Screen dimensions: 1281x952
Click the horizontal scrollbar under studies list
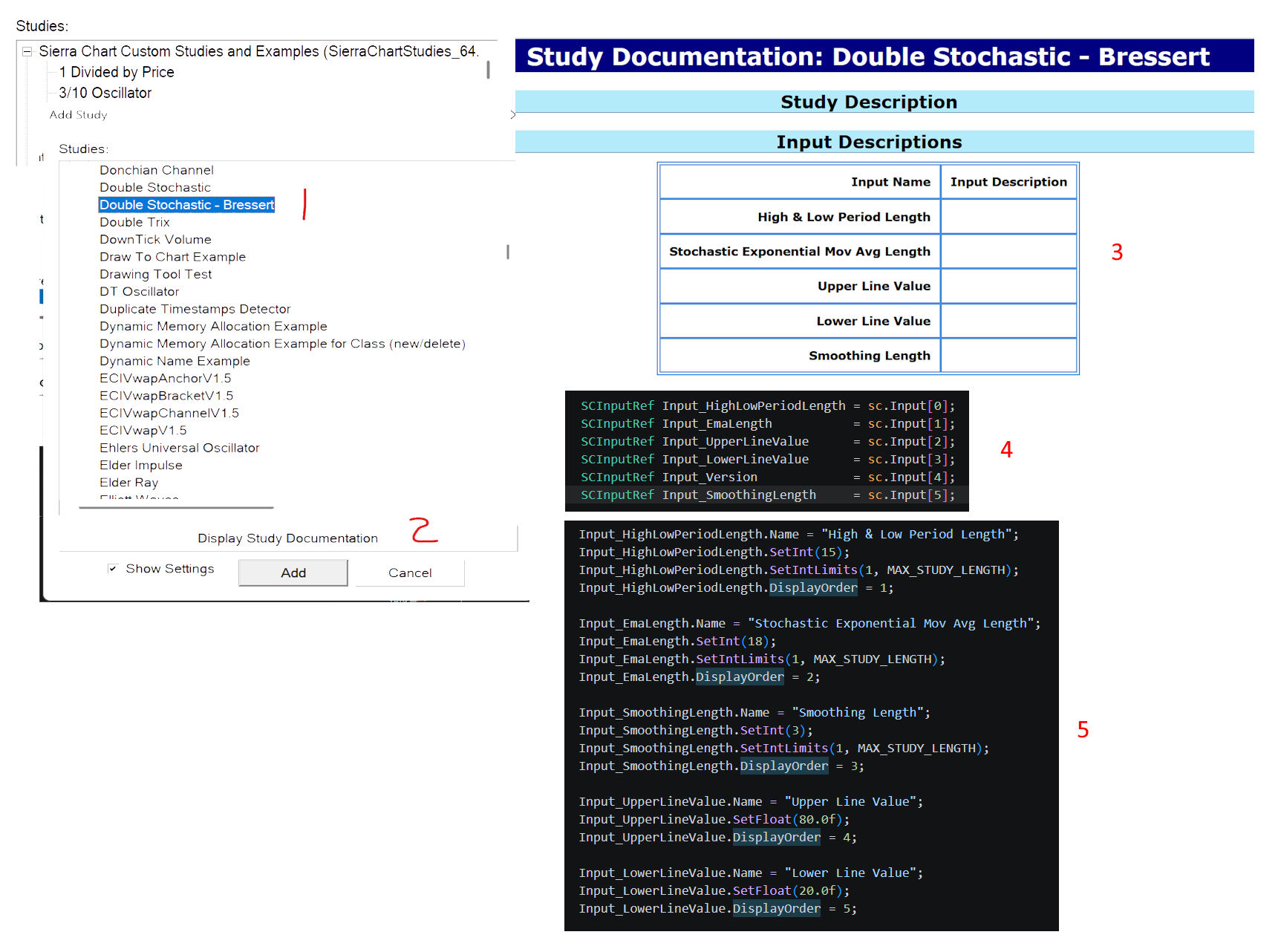176,508
